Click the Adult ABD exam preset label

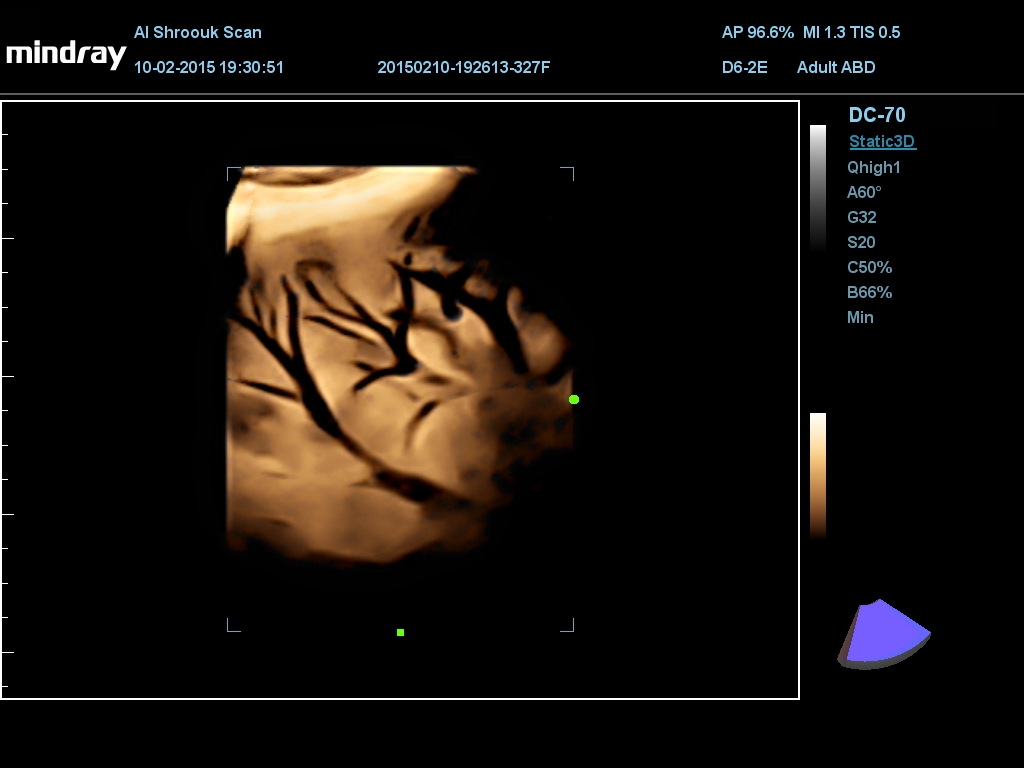coord(836,68)
